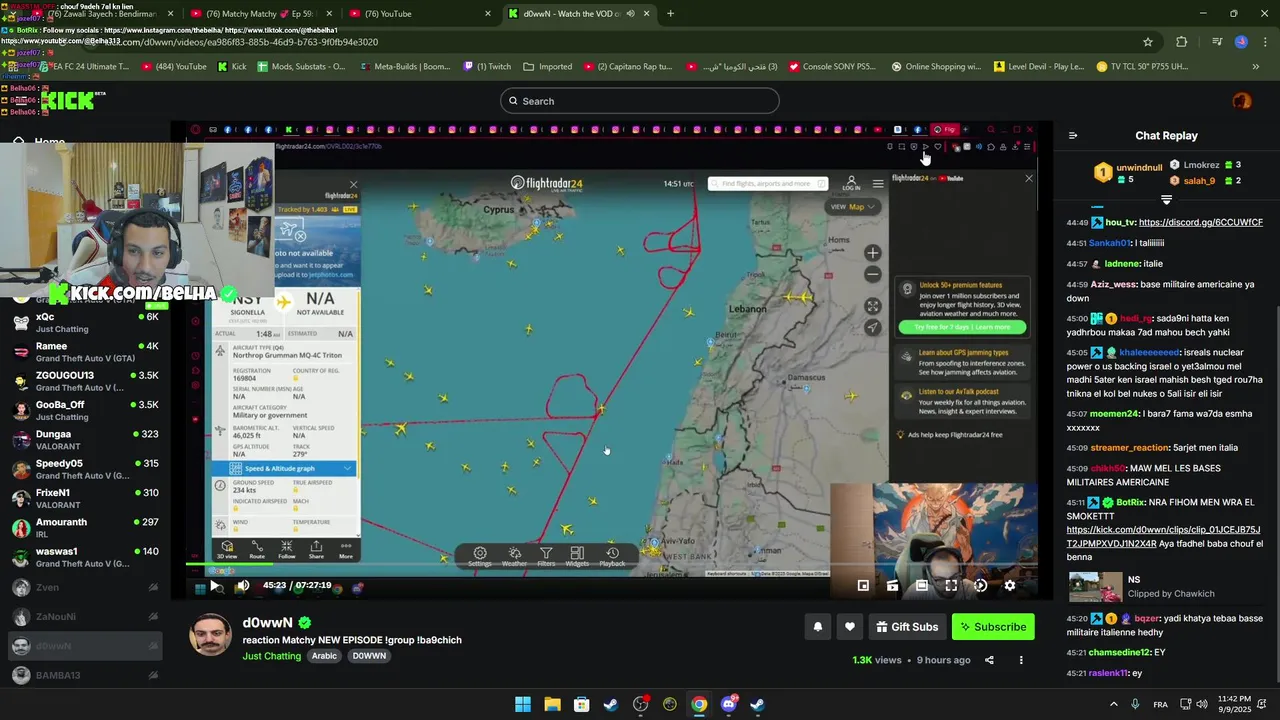The width and height of the screenshot is (1280, 720).
Task: Open the Just Chatting category link
Action: [x=271, y=656]
